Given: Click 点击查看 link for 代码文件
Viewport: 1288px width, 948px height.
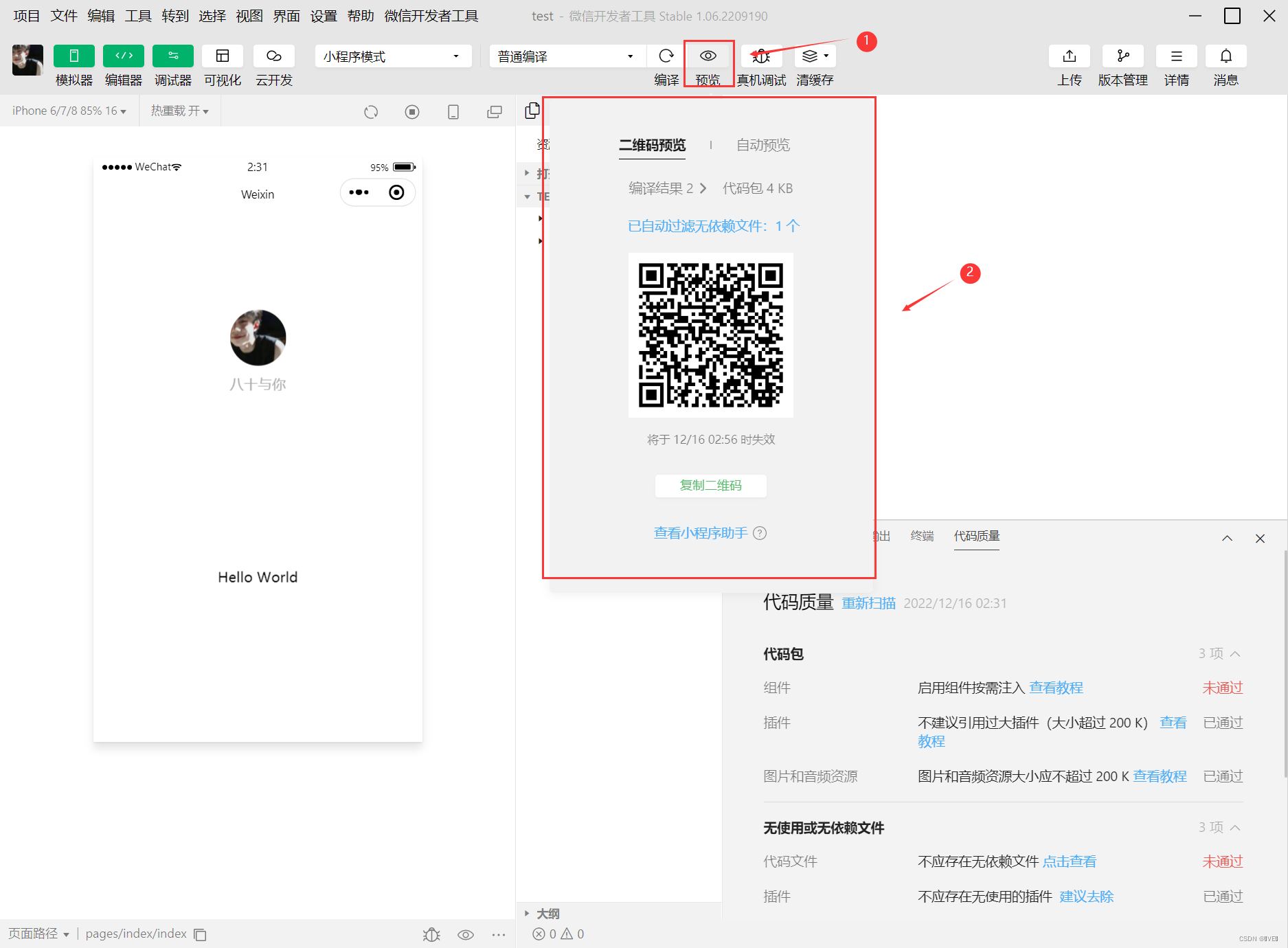Looking at the screenshot, I should tap(1070, 861).
